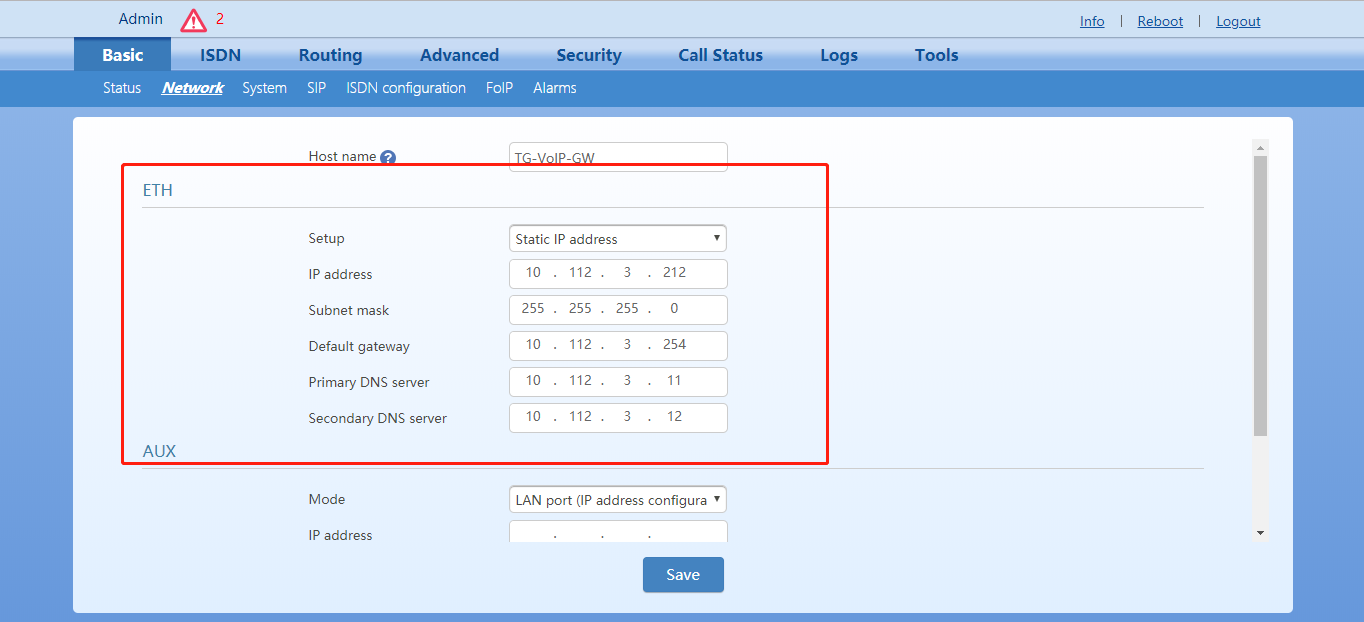Click the vertical scrollbar thumb
The height and width of the screenshot is (622, 1364).
click(1260, 295)
